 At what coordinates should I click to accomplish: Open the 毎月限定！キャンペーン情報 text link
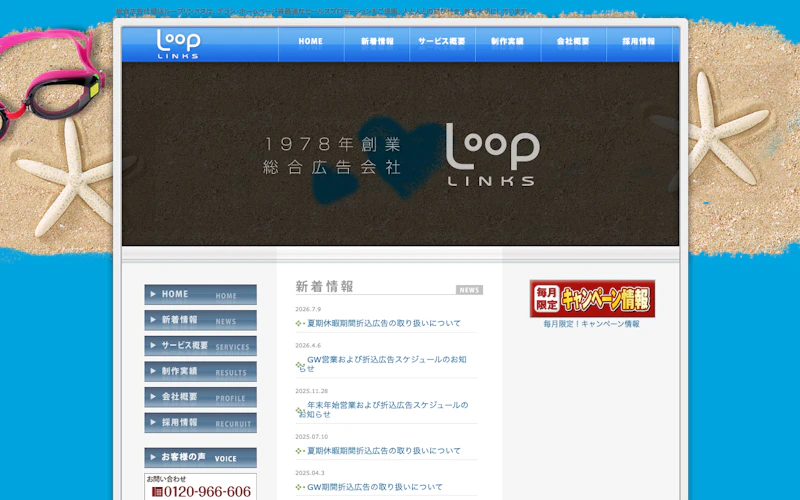pos(592,324)
